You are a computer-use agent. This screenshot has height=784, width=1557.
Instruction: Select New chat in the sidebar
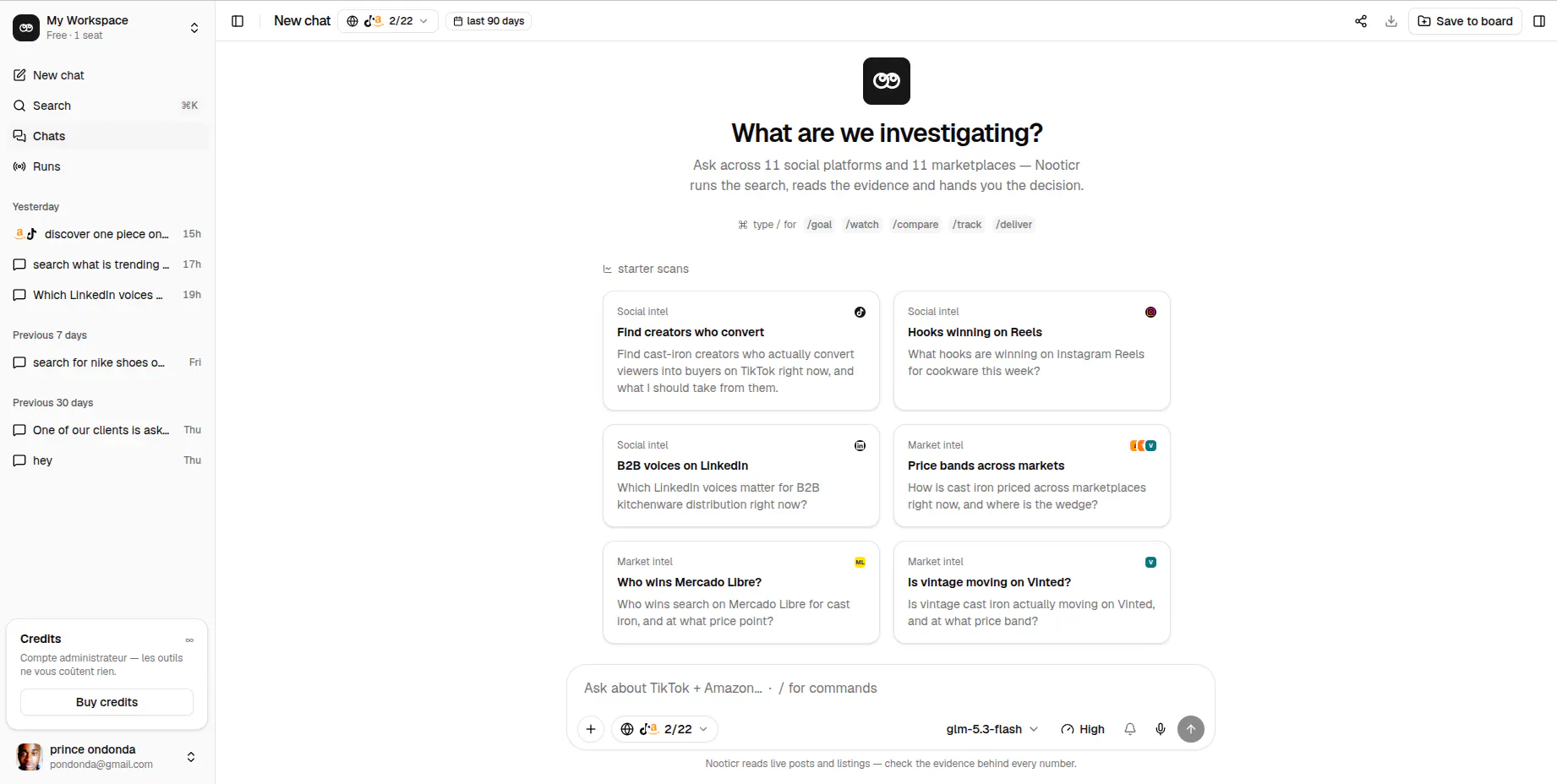pos(107,75)
